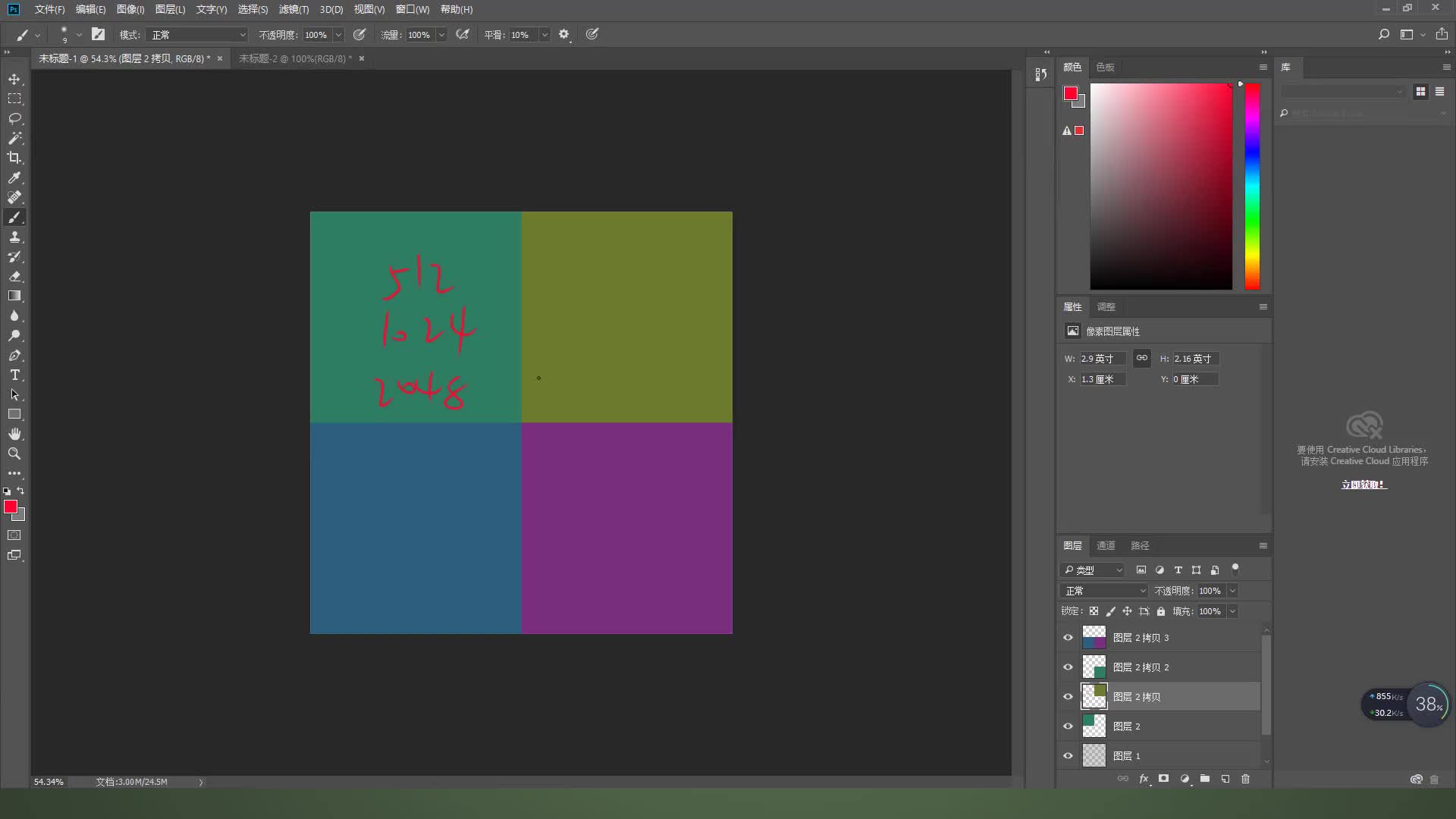Click the hue spectrum slider
The width and height of the screenshot is (1456, 819).
pos(1252,187)
